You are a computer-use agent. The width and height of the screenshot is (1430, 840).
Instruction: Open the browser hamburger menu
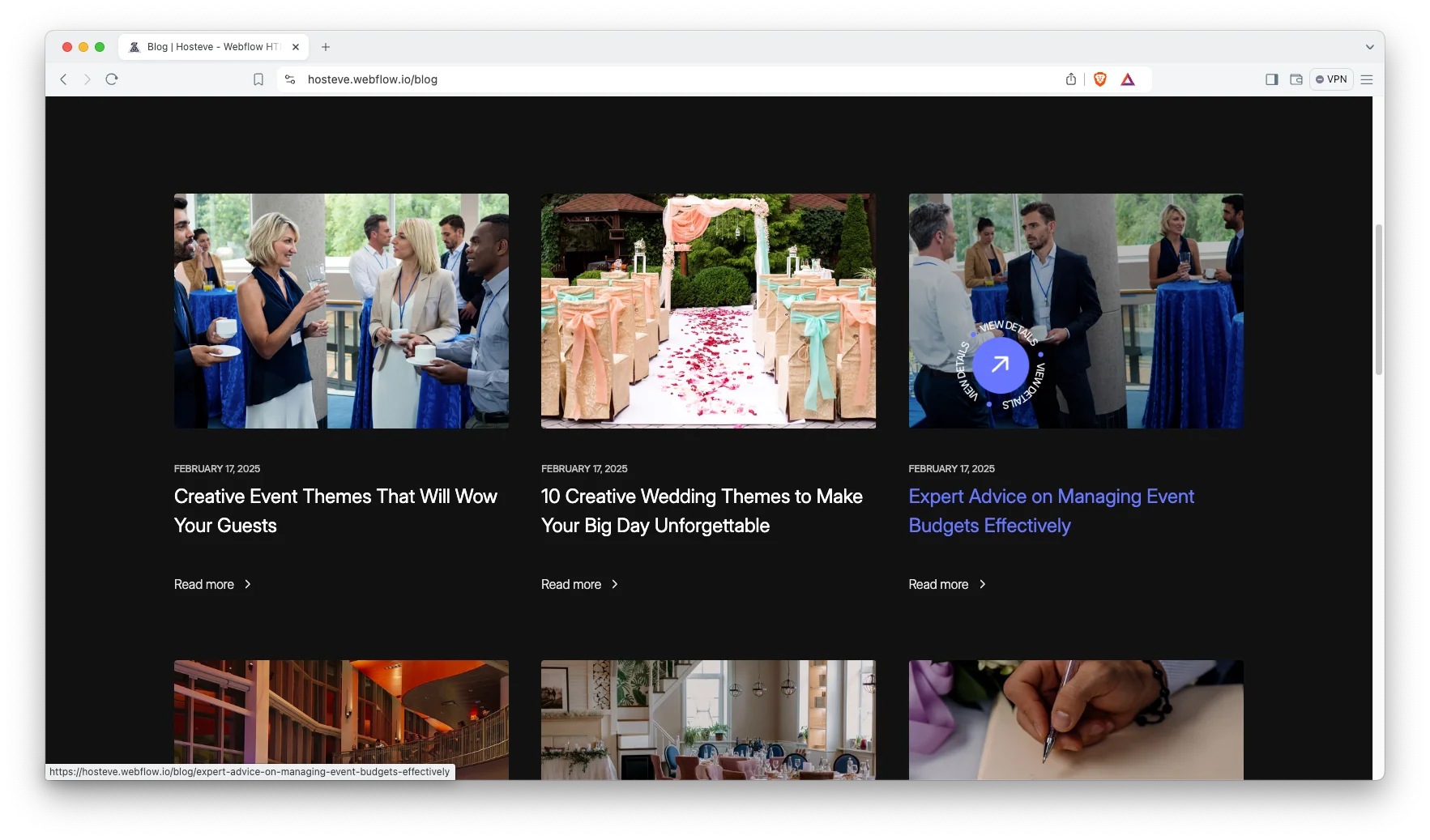tap(1367, 79)
